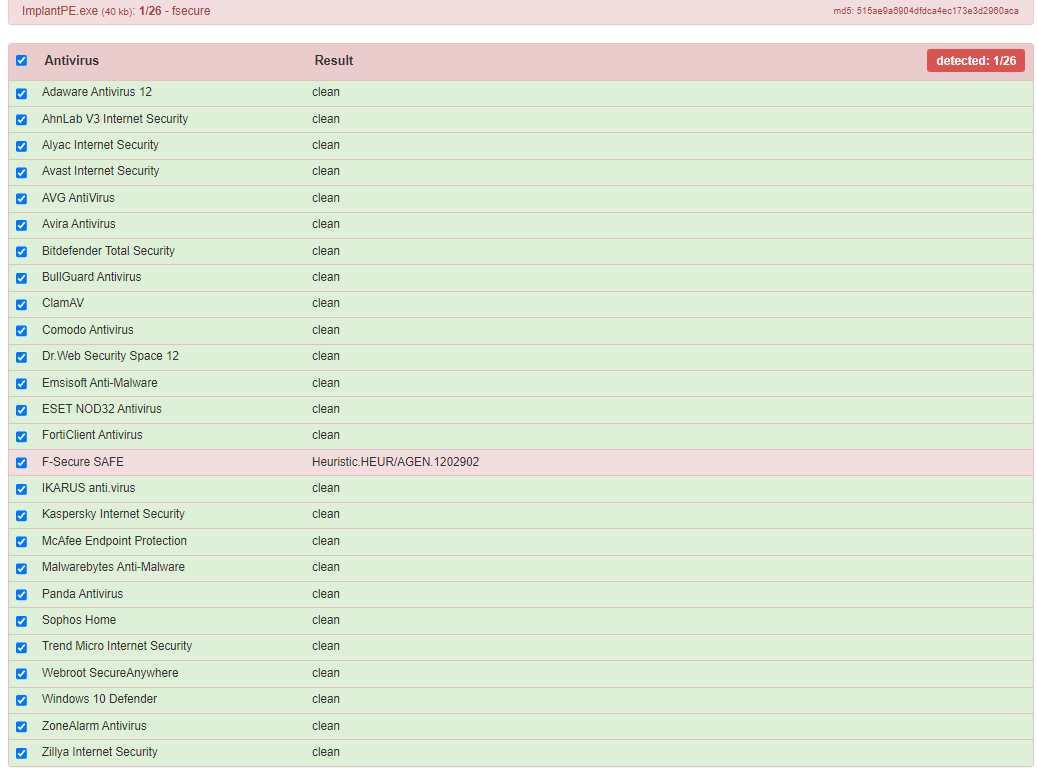Click the Antivirus column header
Image resolution: width=1037 pixels, height=771 pixels.
[71, 60]
